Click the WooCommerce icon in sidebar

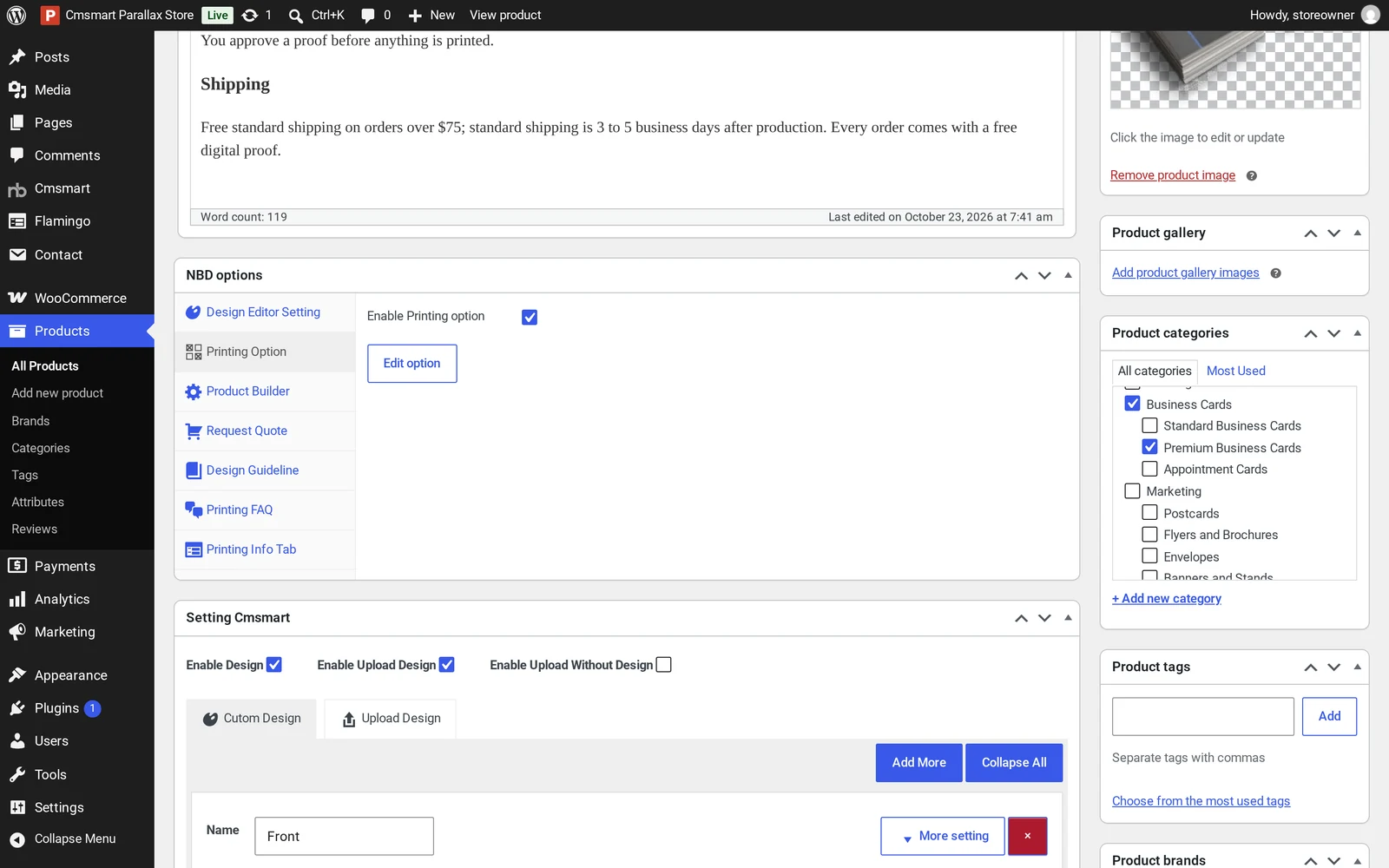coord(17,298)
